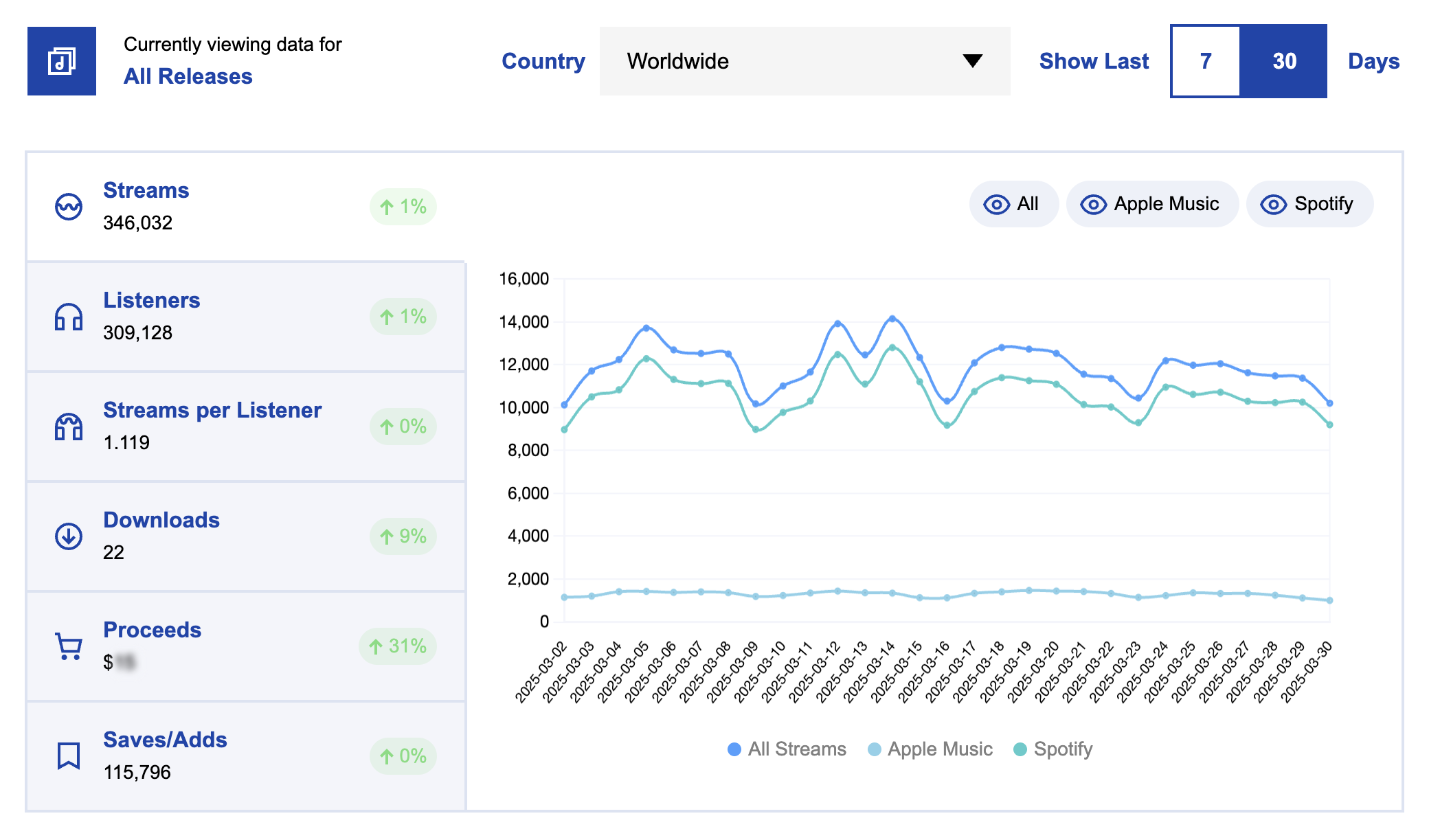Viewport: 1429px width, 840px height.
Task: Click the Spotify legend color dot
Action: [1020, 749]
